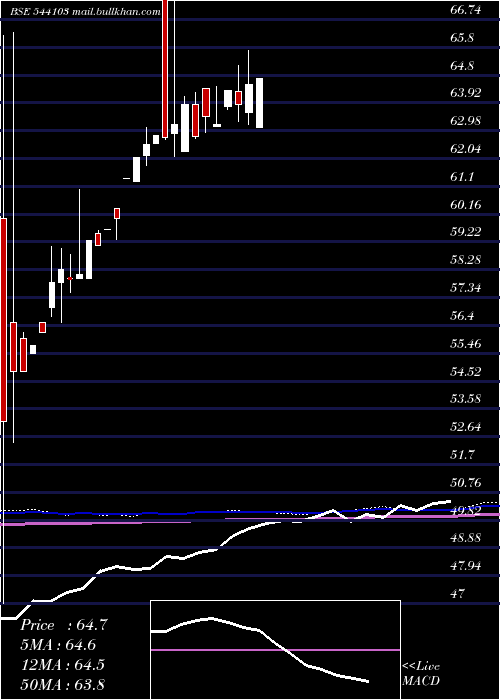Click the 57.34 price axis label
Image resolution: width=500 pixels, height=700 pixels.
coord(466,288)
